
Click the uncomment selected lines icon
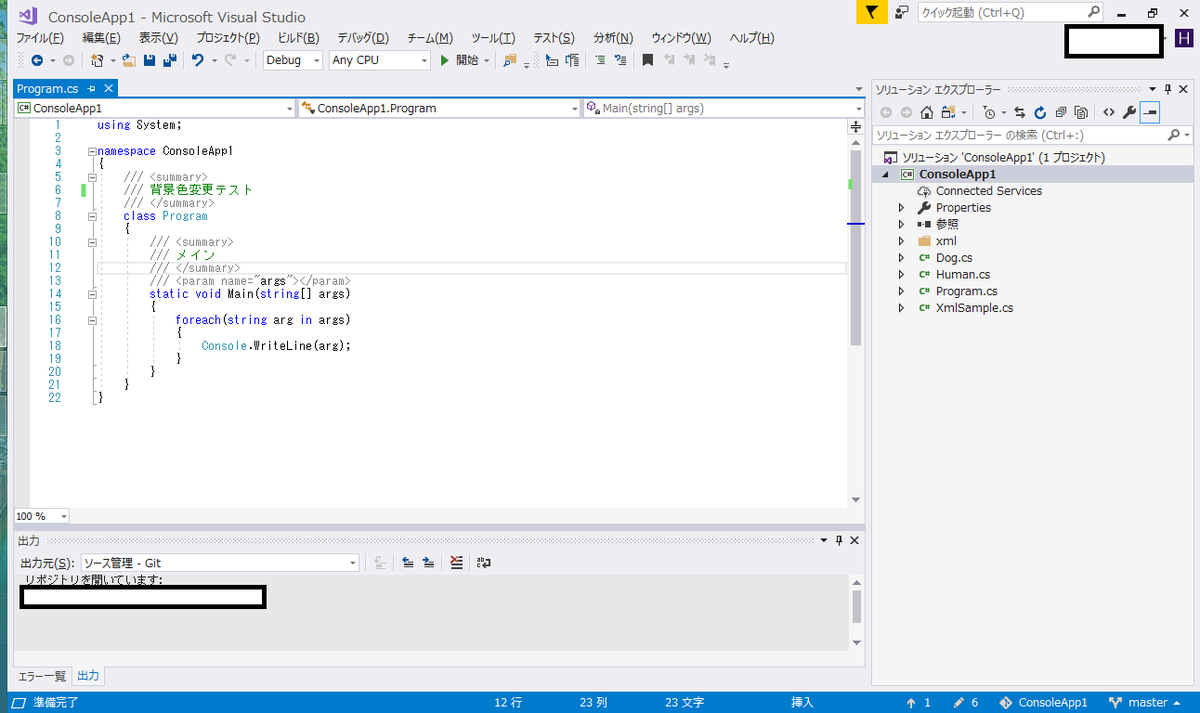(x=620, y=60)
